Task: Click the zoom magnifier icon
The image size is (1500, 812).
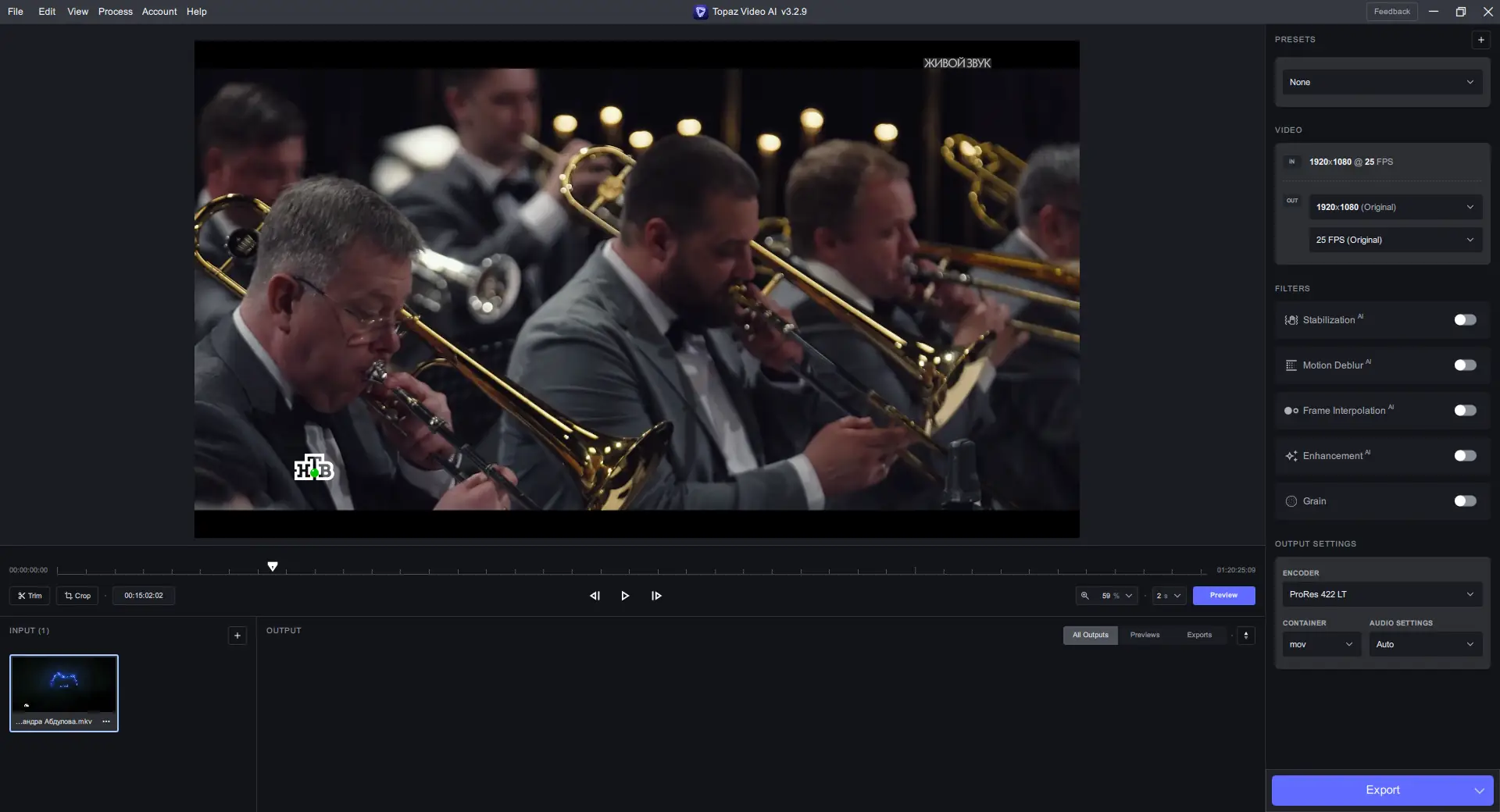Action: [x=1084, y=596]
